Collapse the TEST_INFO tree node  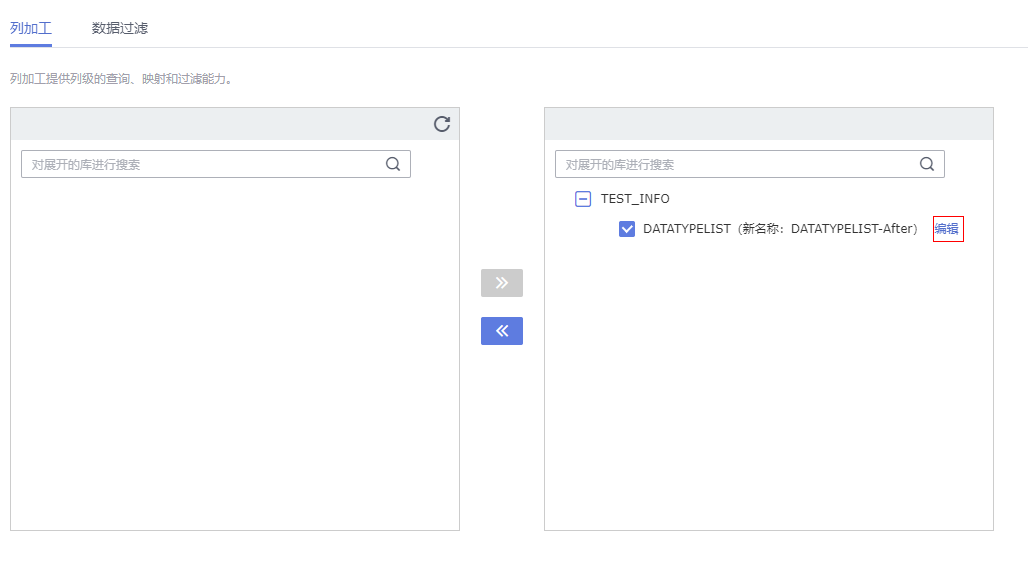point(583,199)
